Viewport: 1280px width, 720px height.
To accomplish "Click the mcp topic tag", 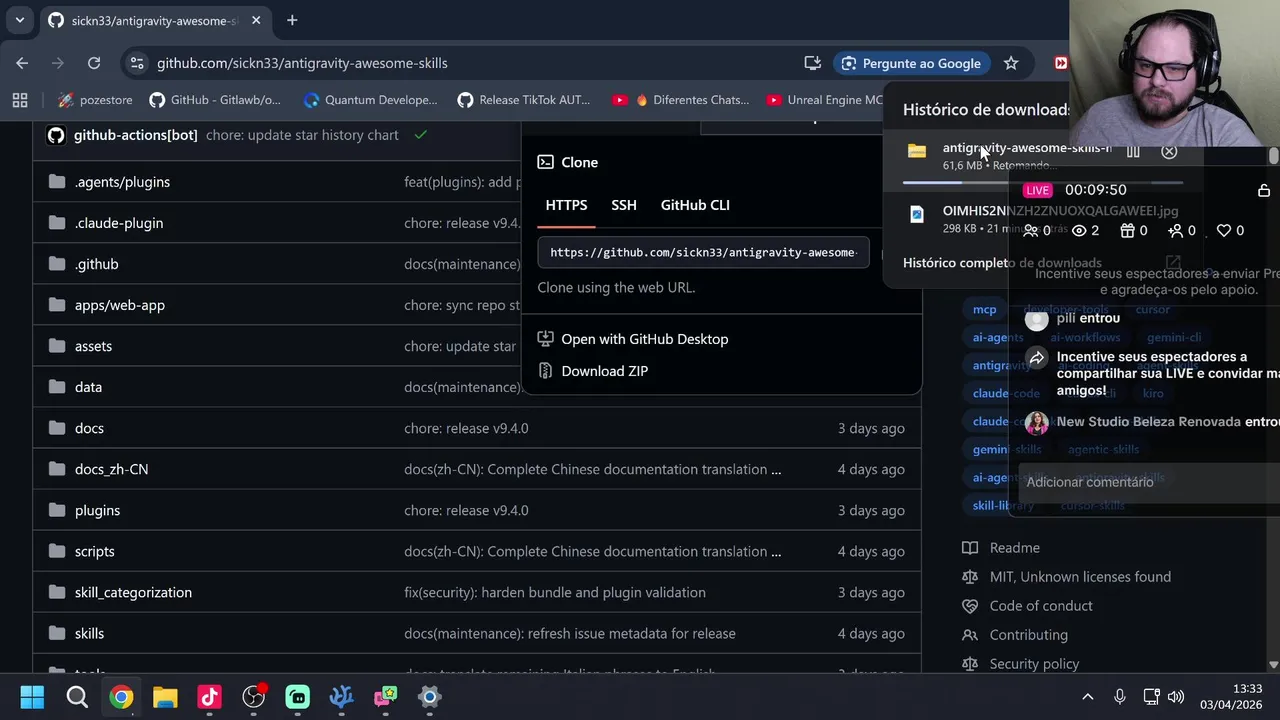I will click(985, 310).
